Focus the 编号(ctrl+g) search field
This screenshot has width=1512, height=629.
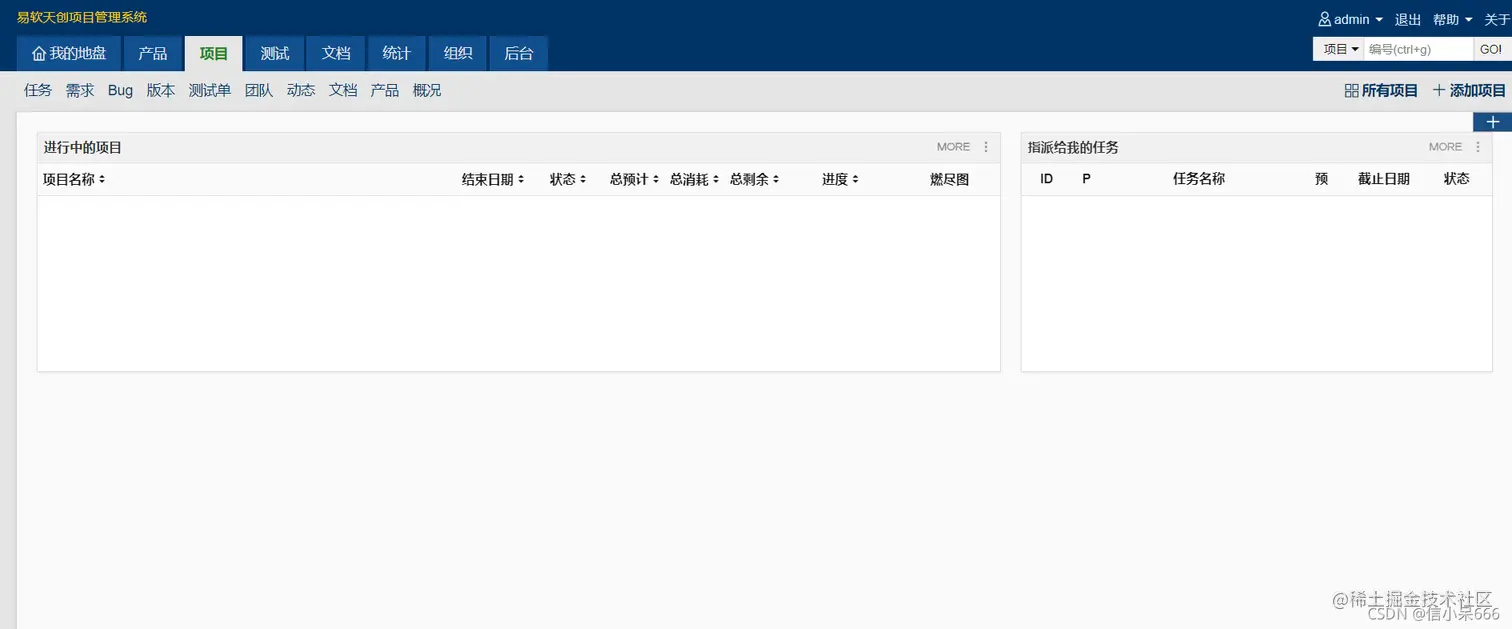point(1419,49)
